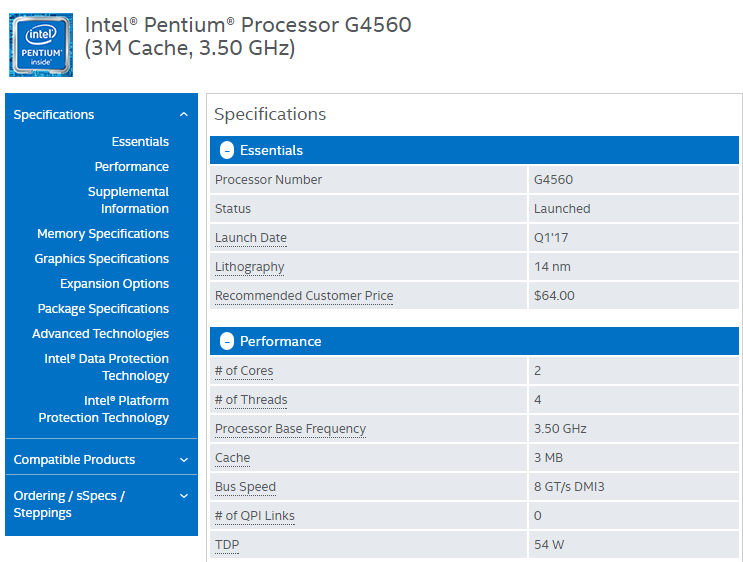Click the Specifications panel heading

click(x=270, y=115)
